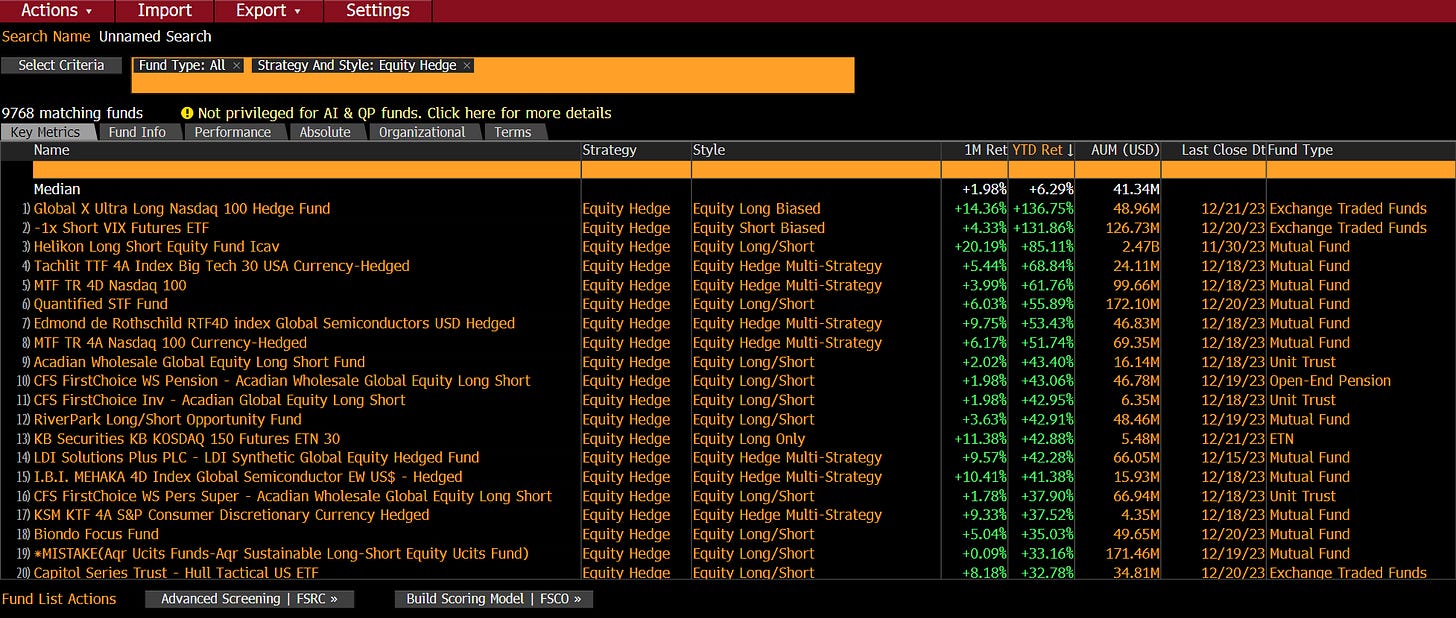This screenshot has width=1456, height=618.
Task: Click the Equity Long Only style cell
Action: tap(749, 438)
